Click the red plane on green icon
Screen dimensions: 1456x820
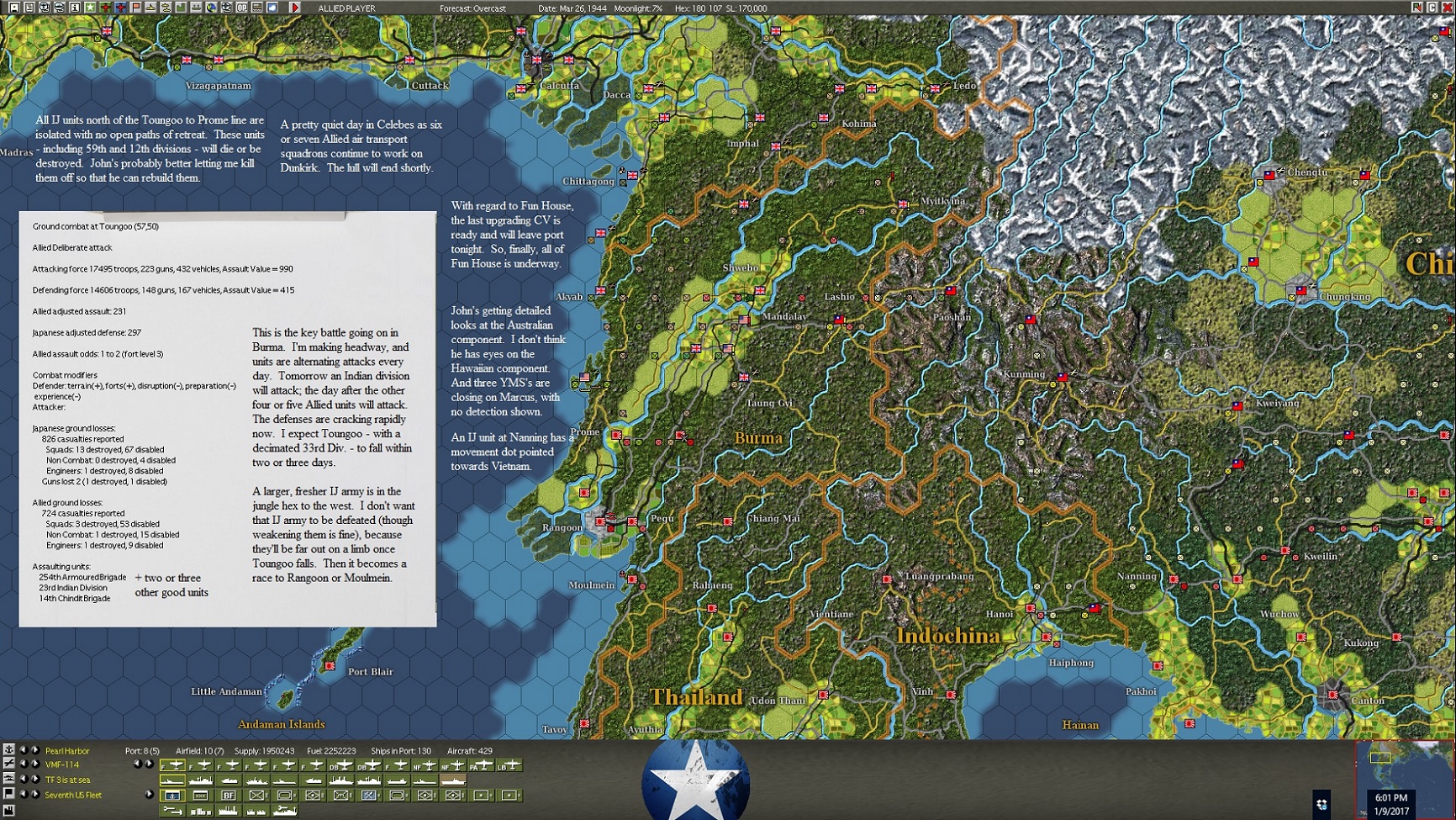[x=105, y=8]
